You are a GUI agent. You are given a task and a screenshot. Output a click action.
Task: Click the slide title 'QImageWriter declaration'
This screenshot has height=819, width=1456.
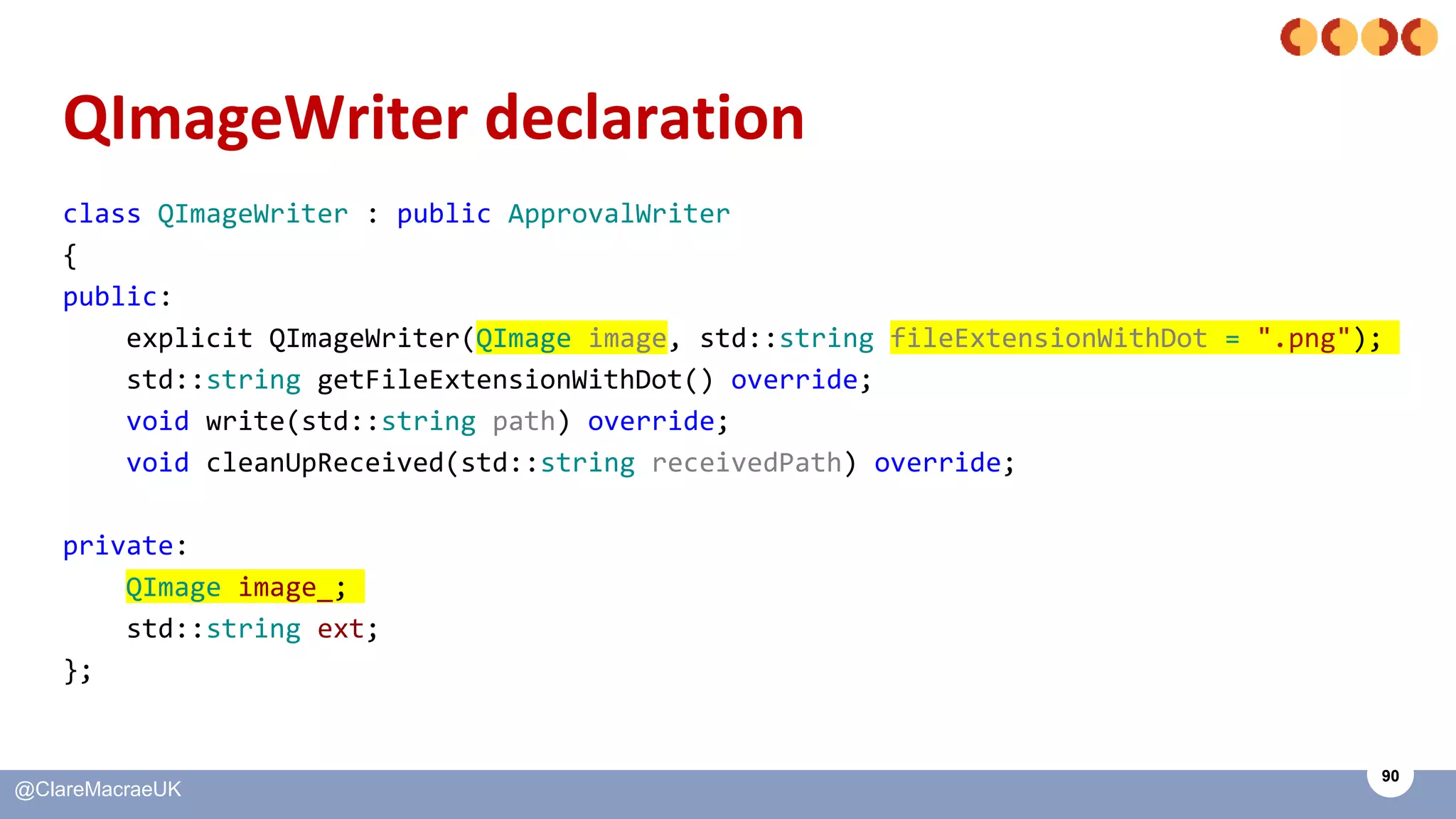[x=434, y=118]
